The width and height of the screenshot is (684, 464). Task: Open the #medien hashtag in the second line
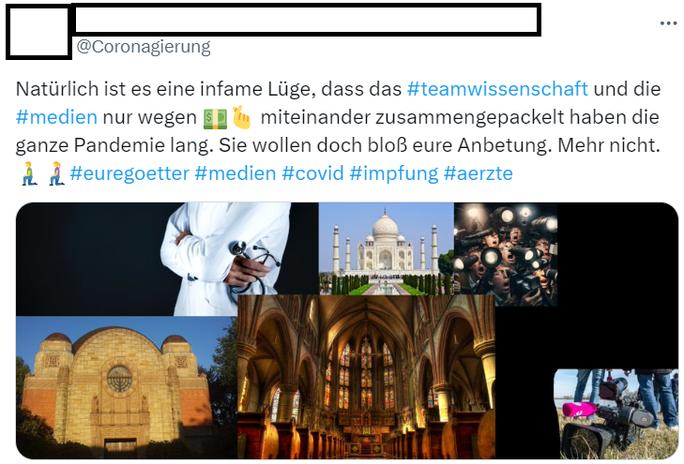point(56,117)
